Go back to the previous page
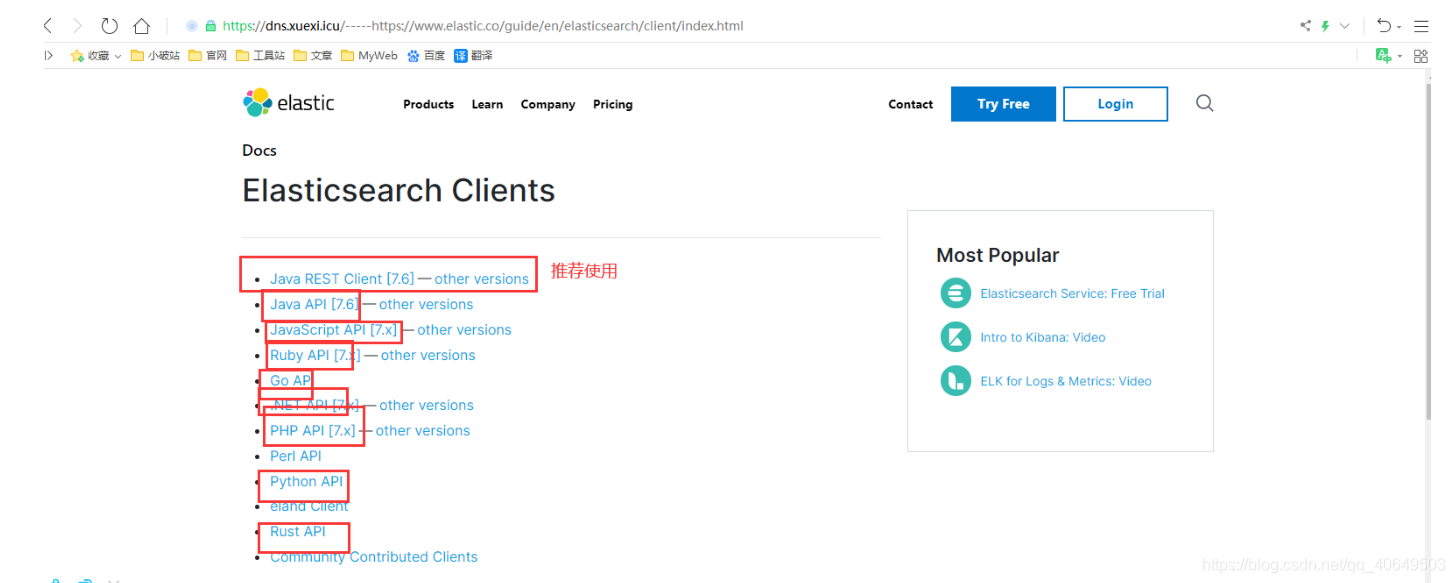The height and width of the screenshot is (583, 1455). point(47,26)
